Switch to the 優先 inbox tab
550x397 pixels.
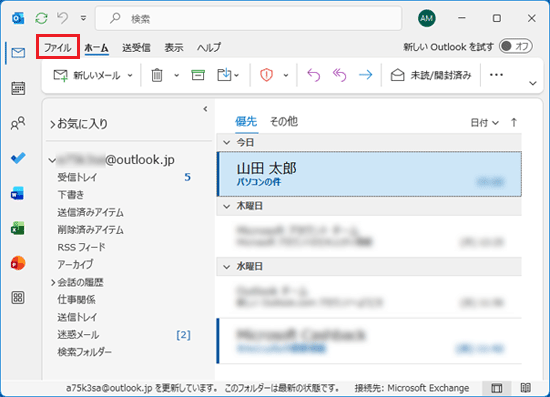pos(246,121)
